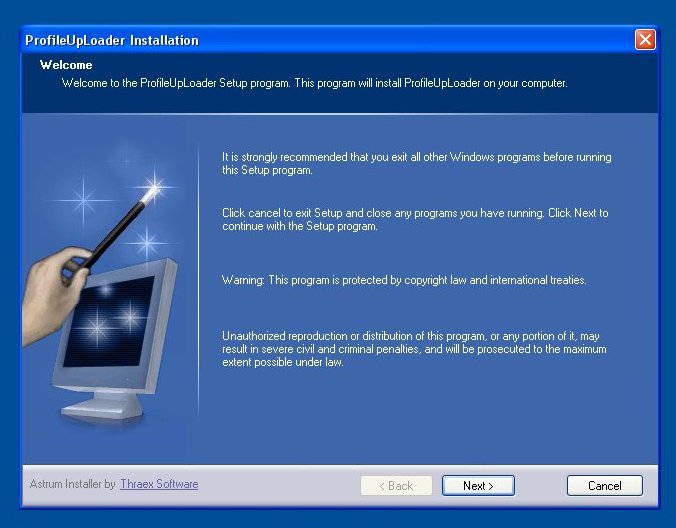The height and width of the screenshot is (528, 676).
Task: Click the 'Astrum Installer by' label
Action: (x=73, y=484)
